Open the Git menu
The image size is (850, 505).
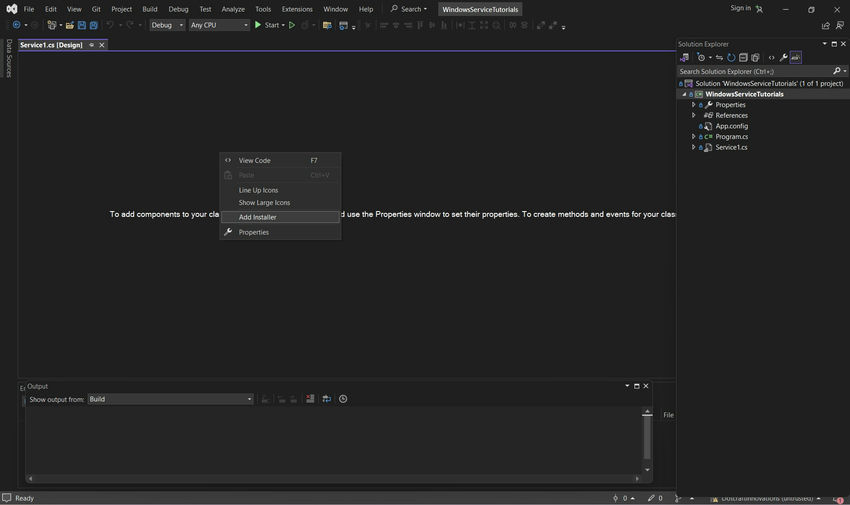pyautogui.click(x=96, y=9)
